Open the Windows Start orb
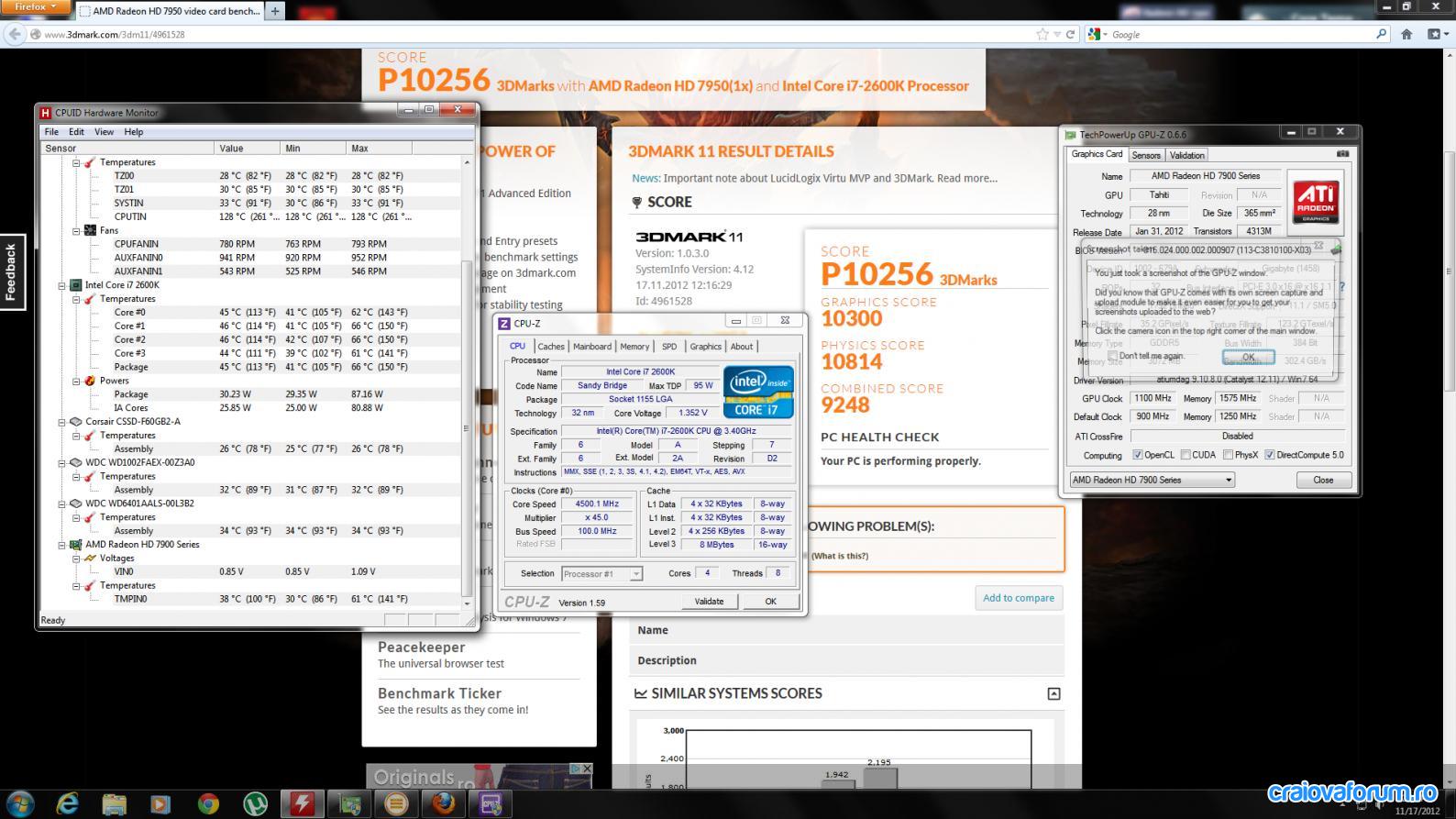 20,803
